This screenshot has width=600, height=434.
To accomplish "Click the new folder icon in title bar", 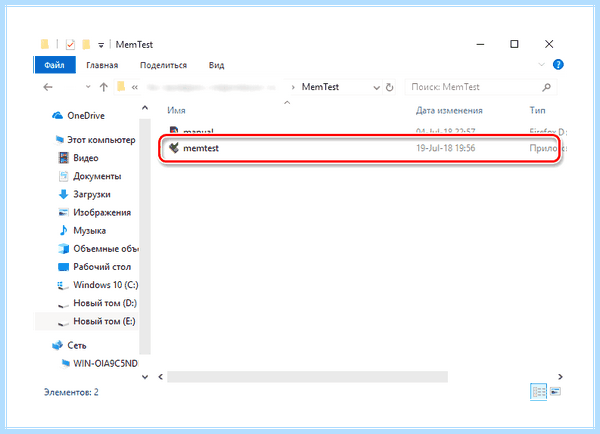I will pyautogui.click(x=86, y=45).
